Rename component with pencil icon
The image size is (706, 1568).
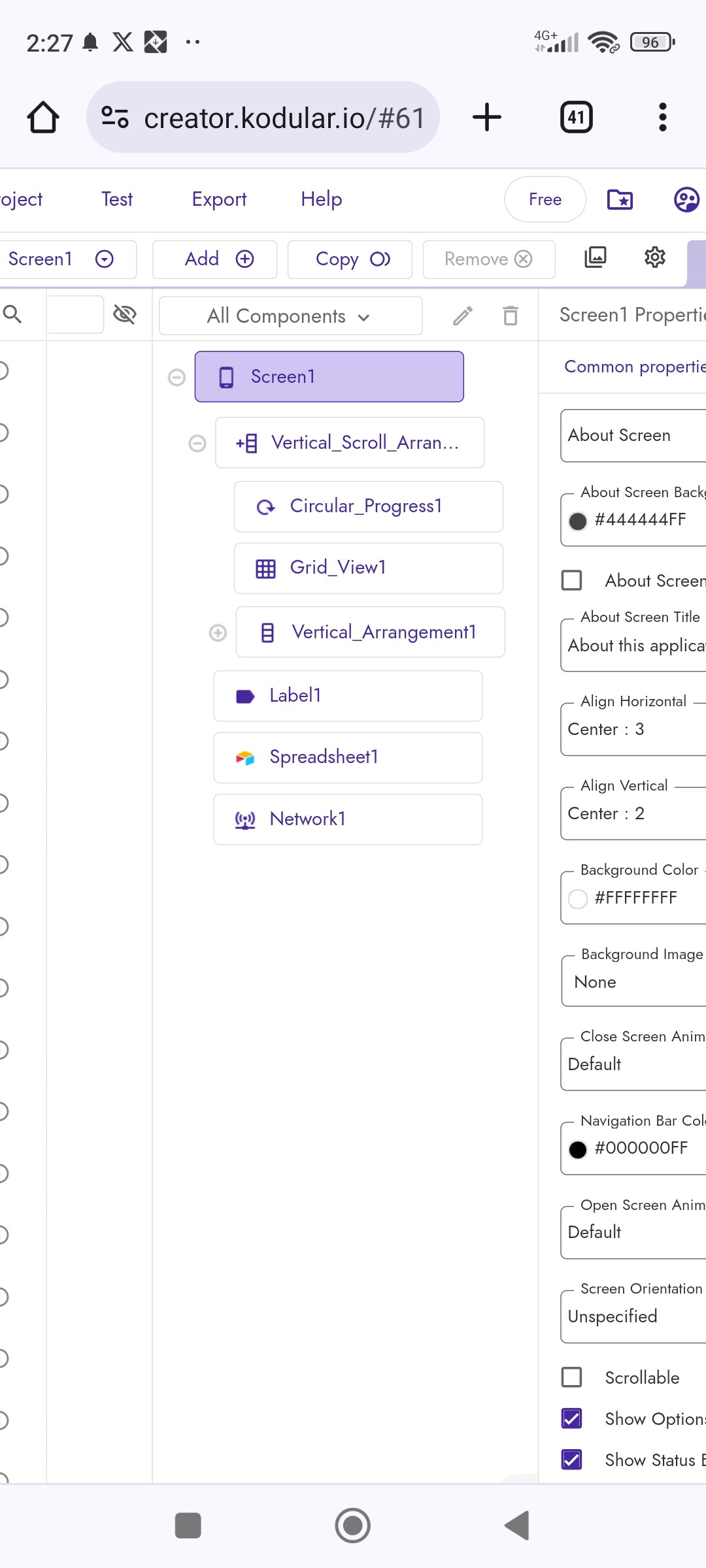coord(463,316)
